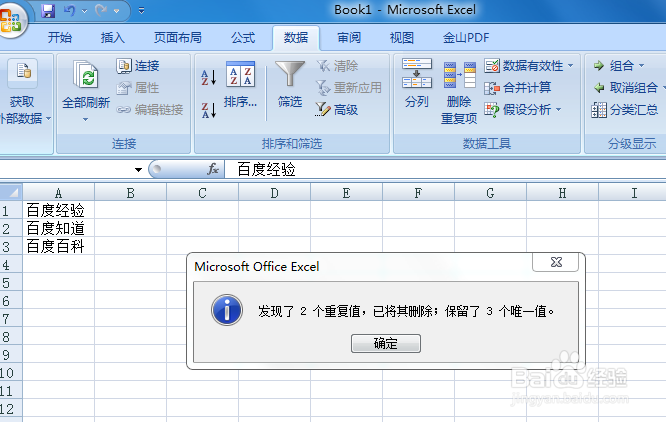Open the 排序 custom sort dialog
Viewport: 666px width, 422px height.
pyautogui.click(x=240, y=84)
